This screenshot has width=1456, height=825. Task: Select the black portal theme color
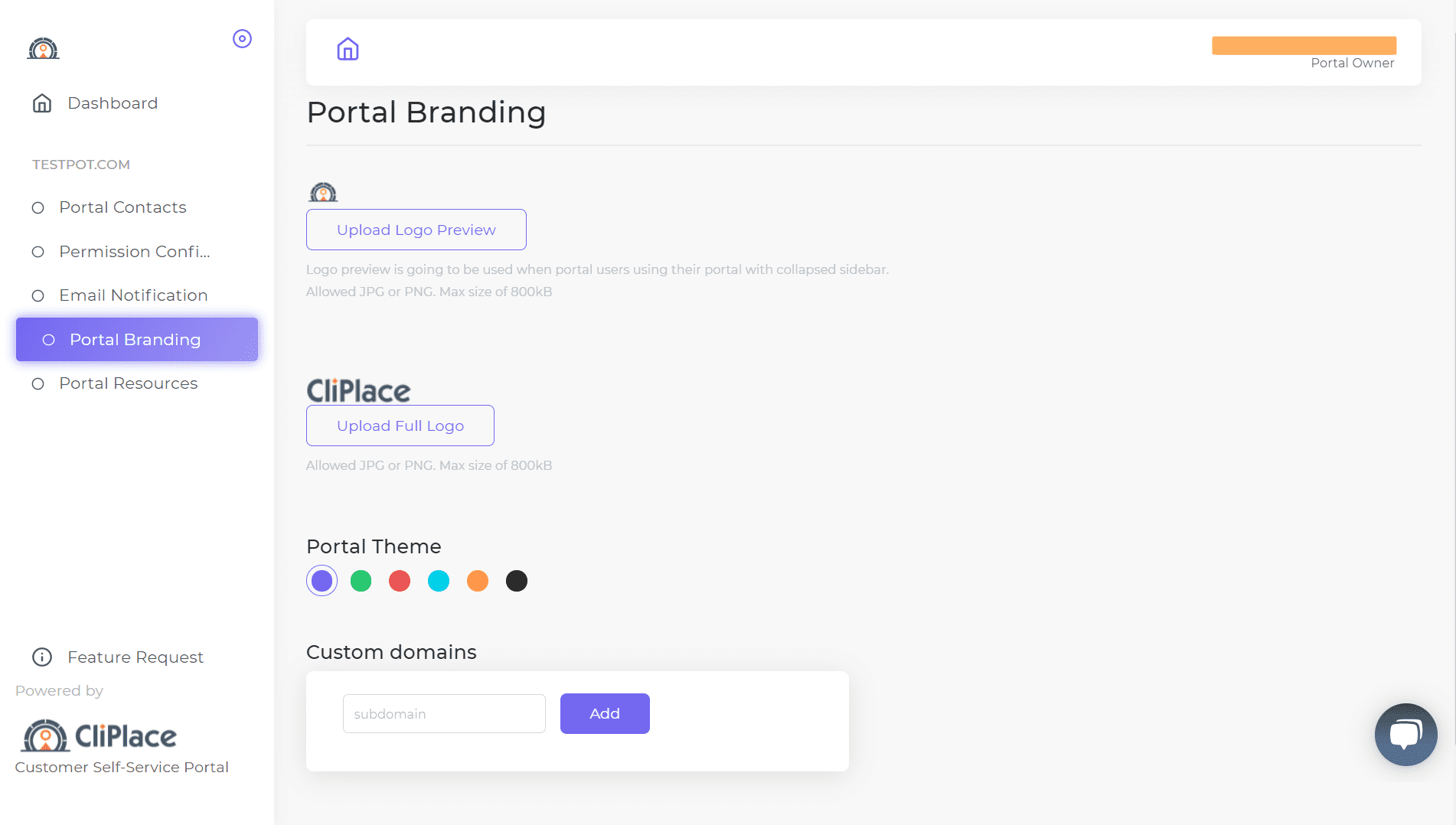click(x=517, y=581)
